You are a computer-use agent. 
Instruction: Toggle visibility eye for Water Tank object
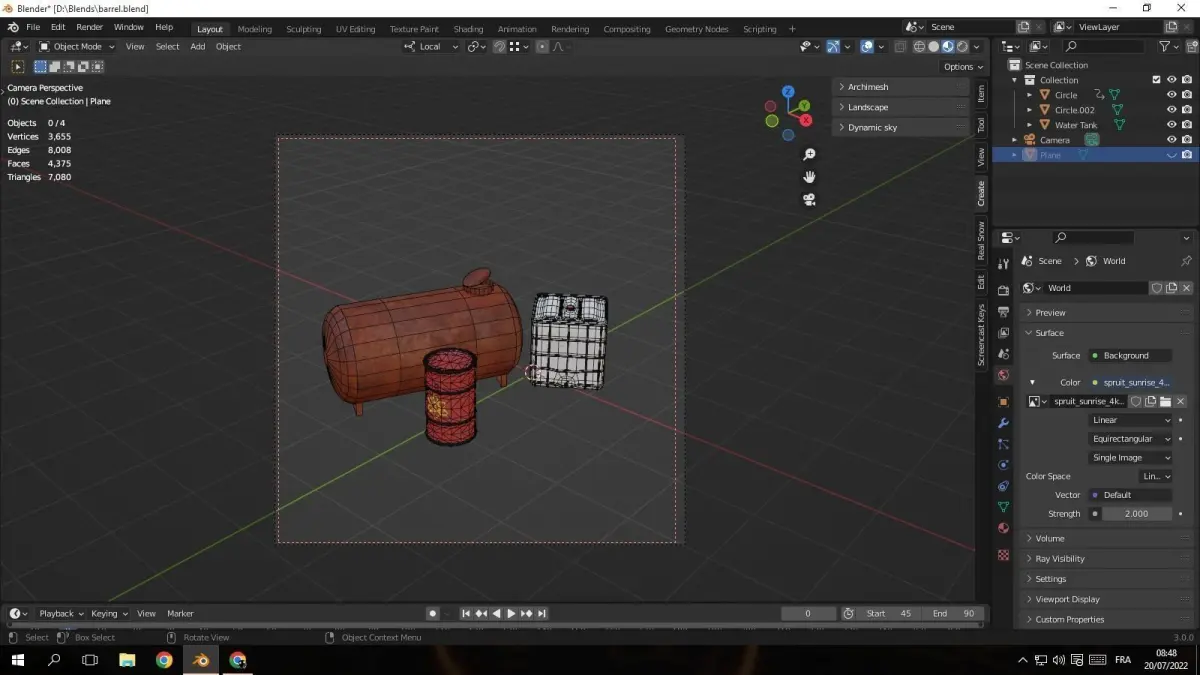tap(1172, 125)
